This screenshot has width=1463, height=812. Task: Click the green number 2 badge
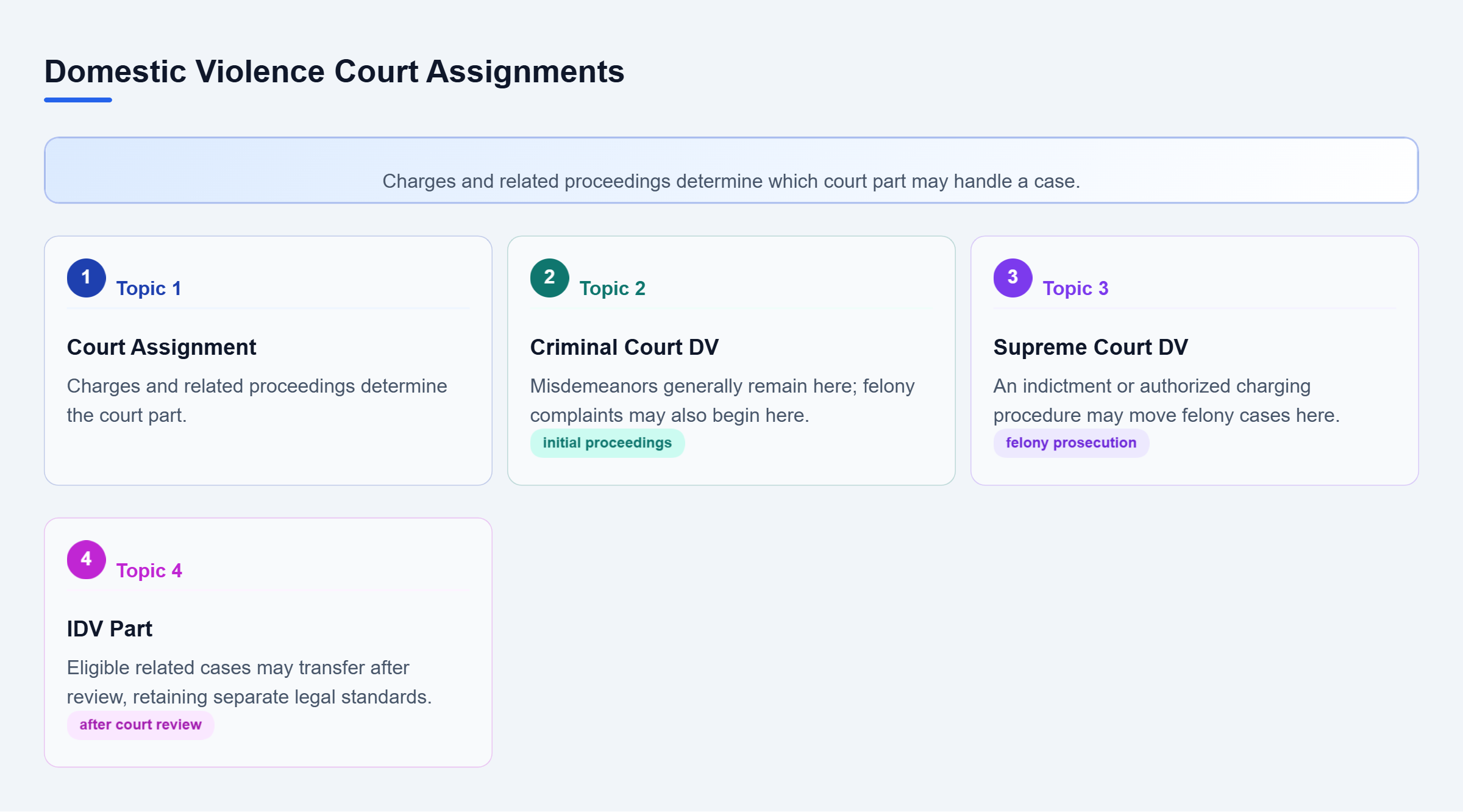pyautogui.click(x=549, y=278)
